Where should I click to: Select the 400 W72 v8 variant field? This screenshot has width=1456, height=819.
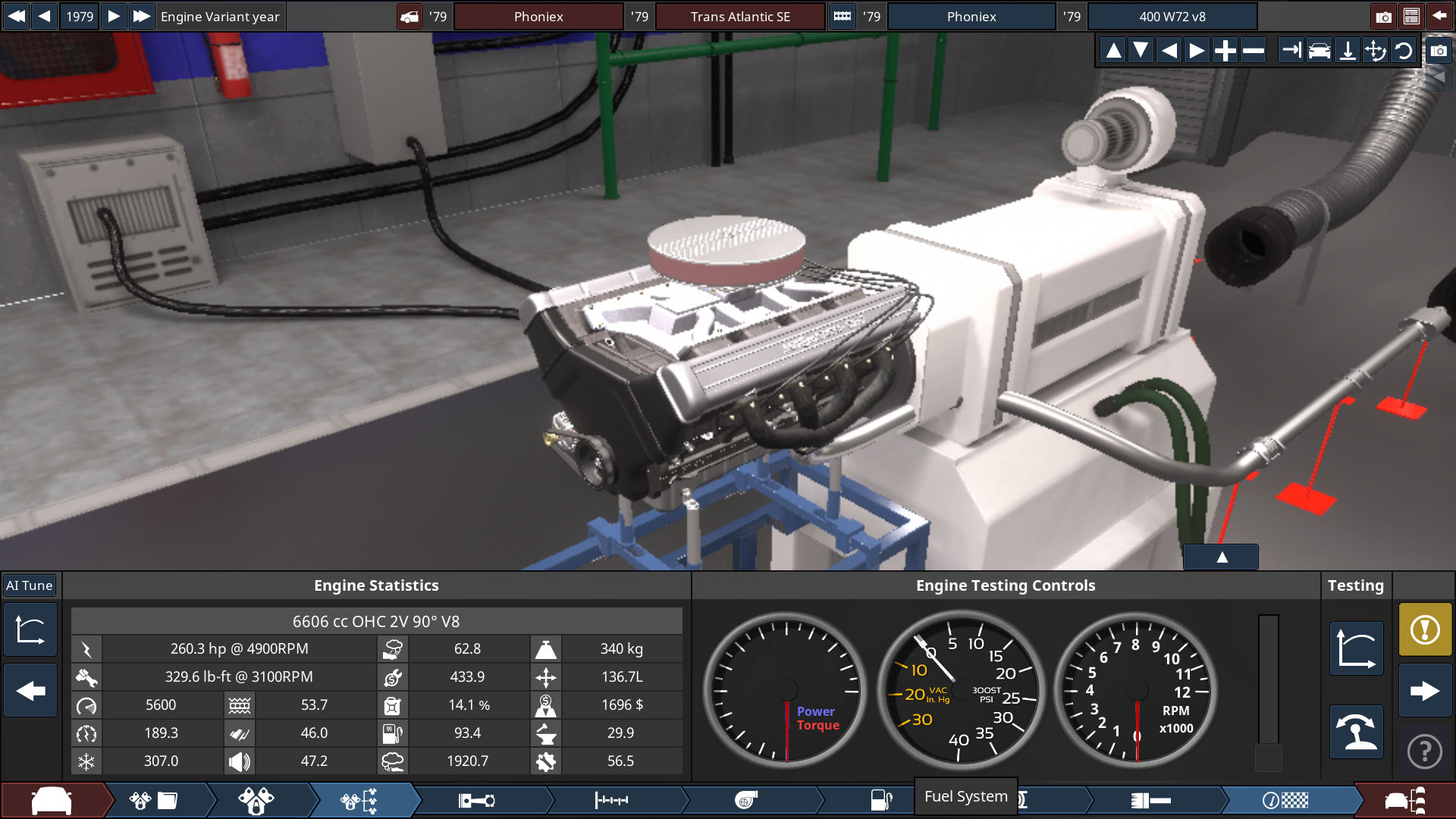pyautogui.click(x=1172, y=17)
